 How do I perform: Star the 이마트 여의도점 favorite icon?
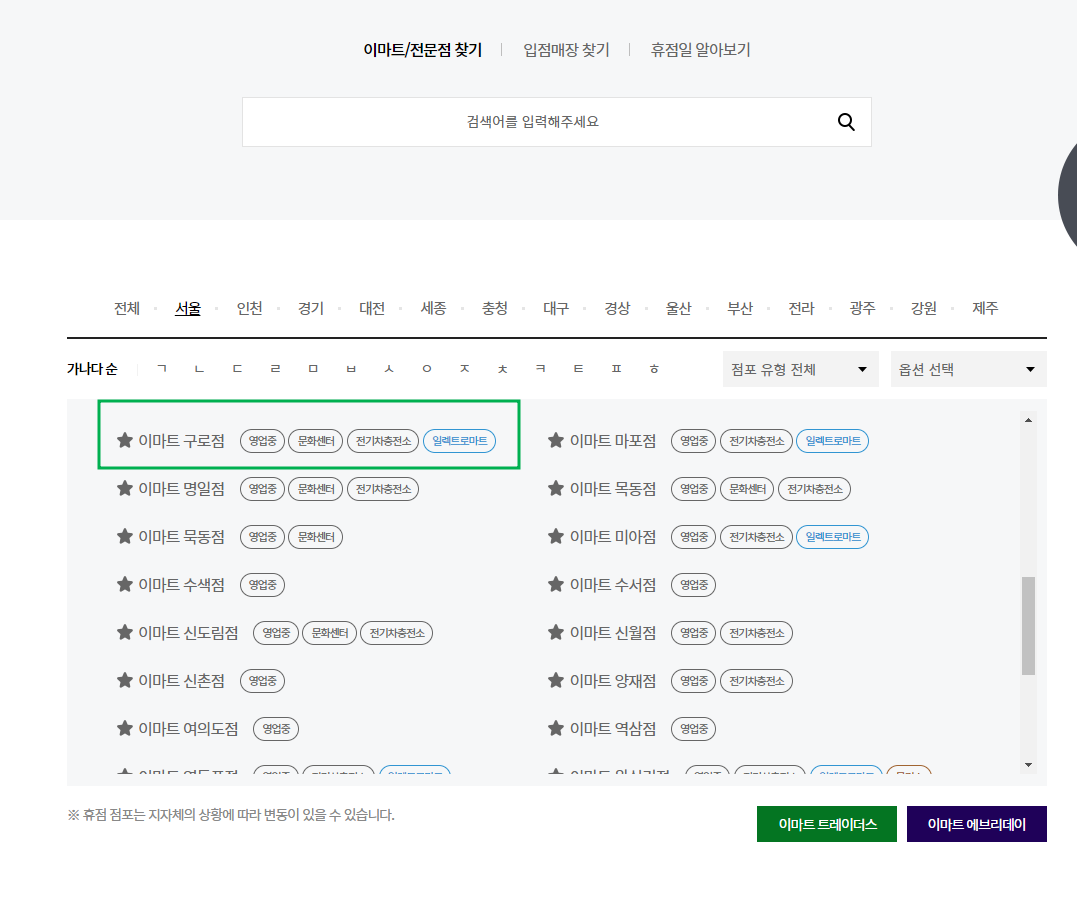(x=124, y=729)
